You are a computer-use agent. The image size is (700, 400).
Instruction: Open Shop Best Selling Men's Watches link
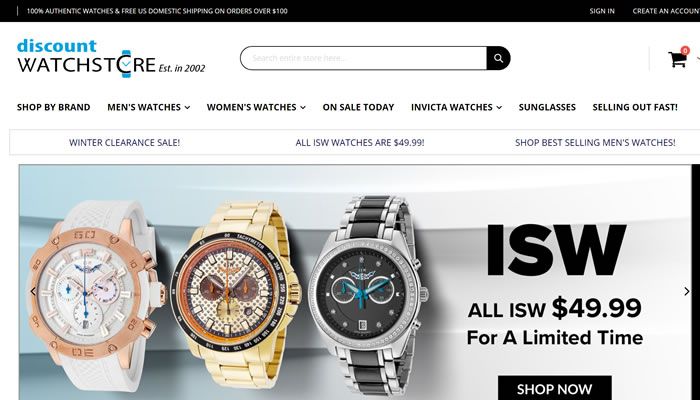[595, 142]
